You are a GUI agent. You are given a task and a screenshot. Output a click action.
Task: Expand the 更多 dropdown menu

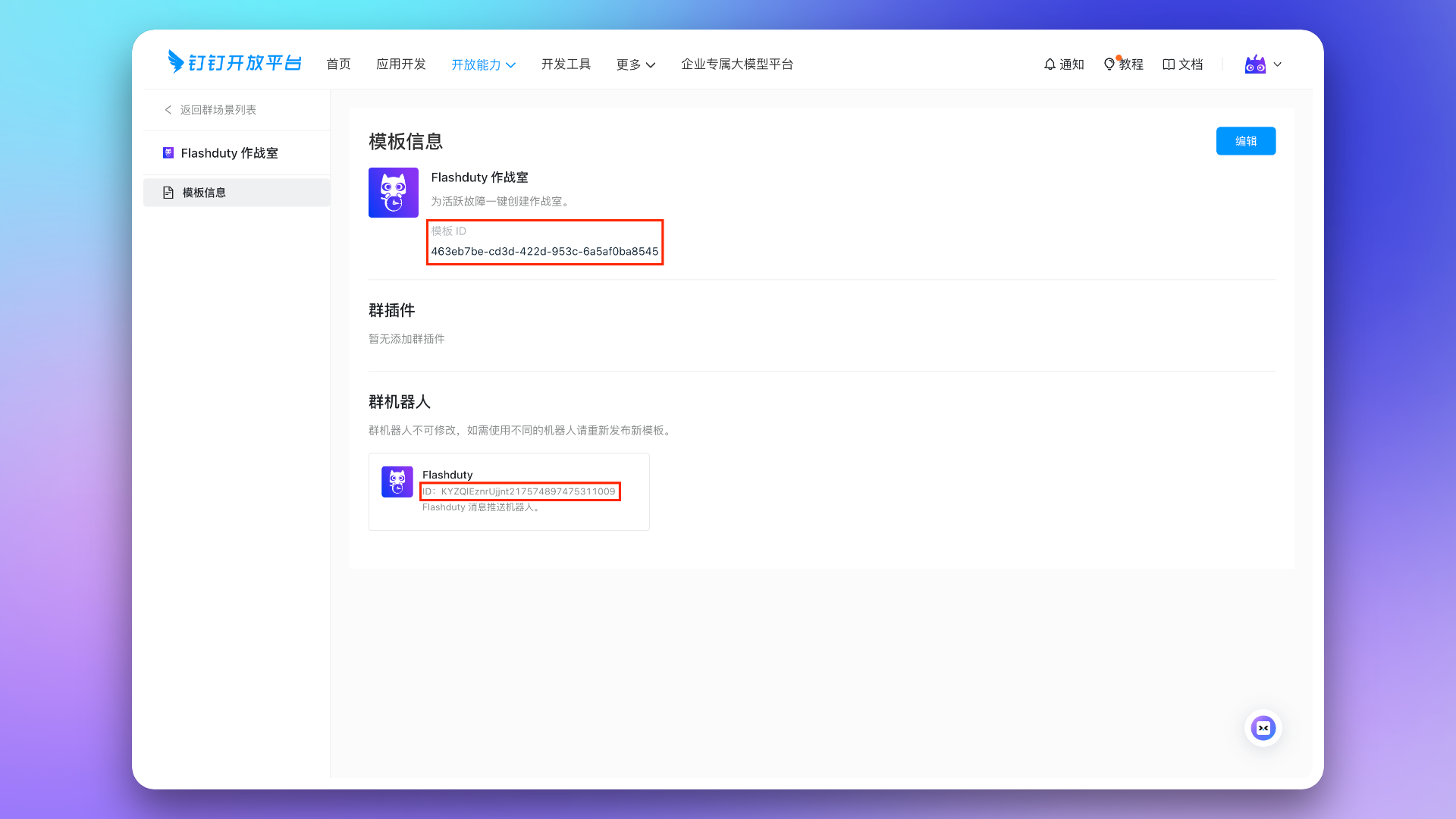coord(635,64)
